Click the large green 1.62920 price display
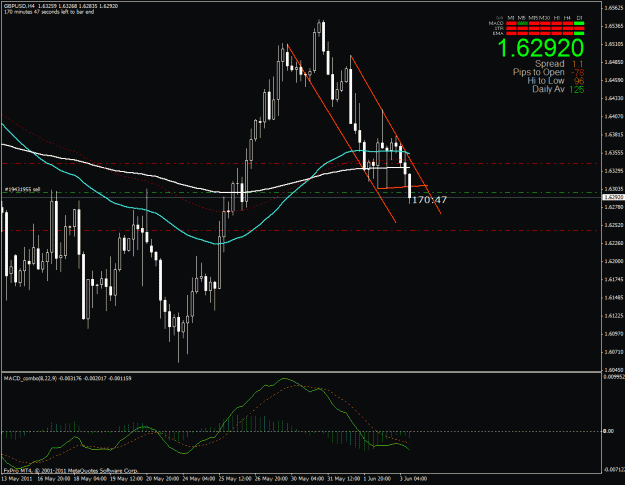Screen dimensions: 625x485 [540, 48]
